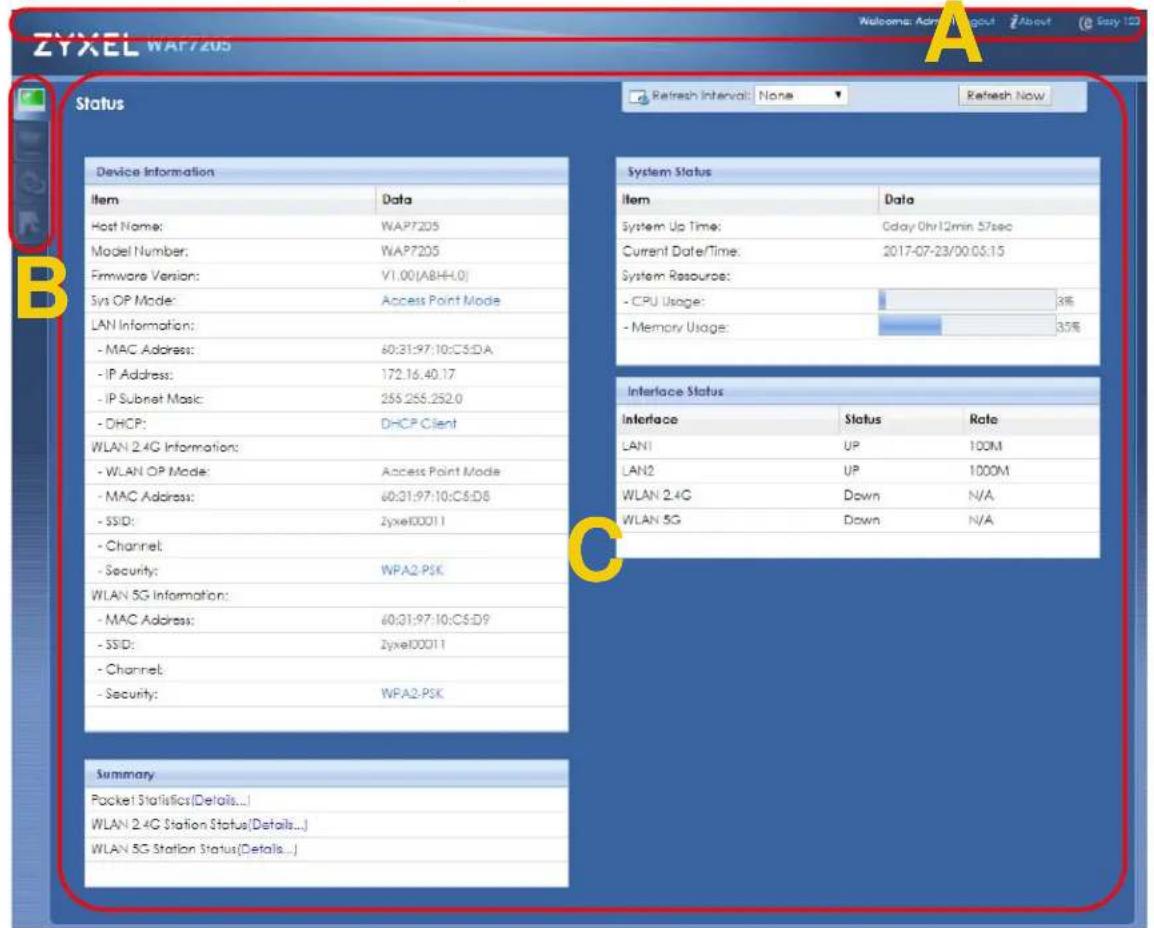Open the Access Point Mode link for Sys OP Mode
The height and width of the screenshot is (928, 1154).
(440, 300)
